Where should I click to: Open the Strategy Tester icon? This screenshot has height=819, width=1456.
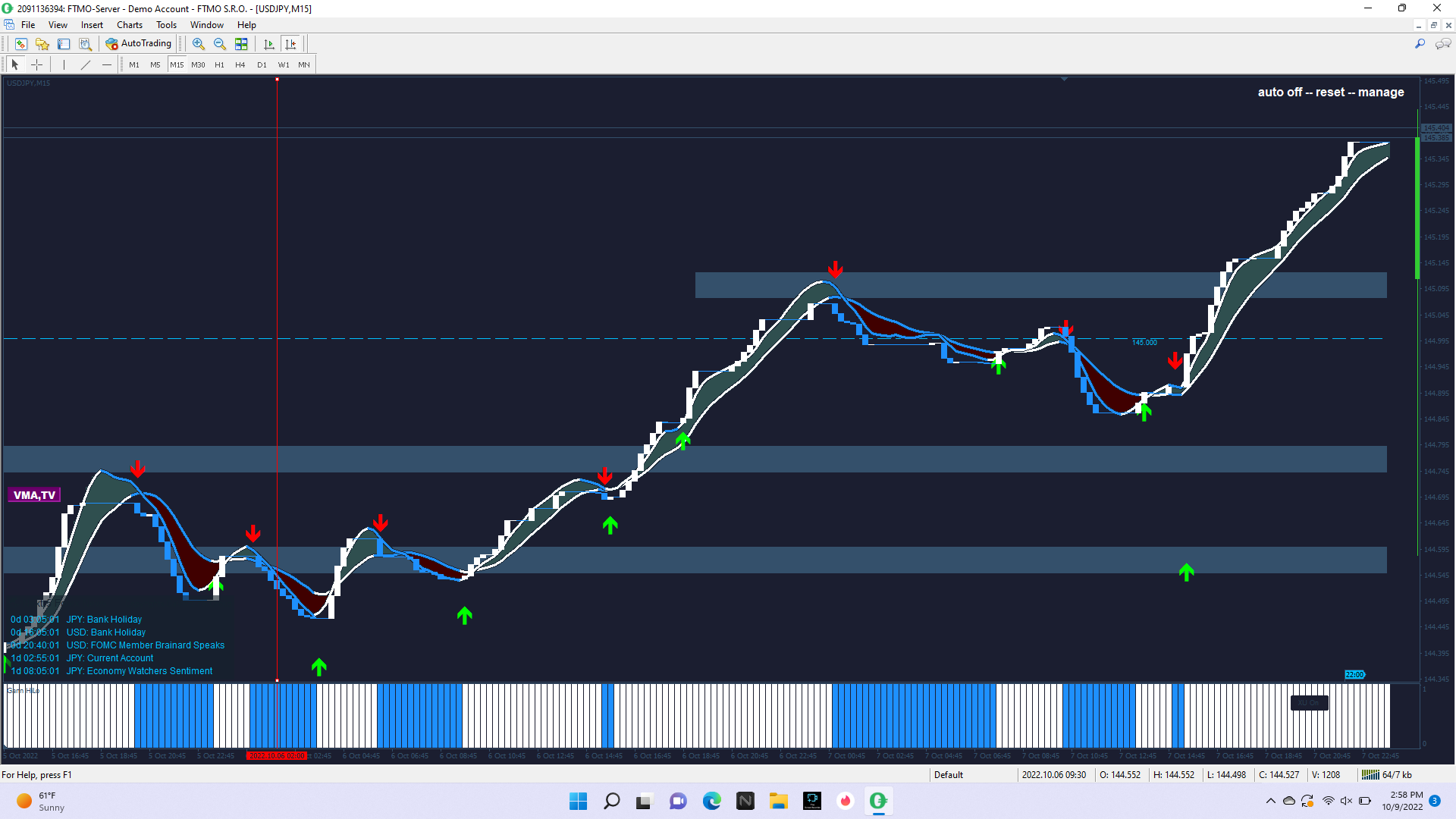(85, 44)
